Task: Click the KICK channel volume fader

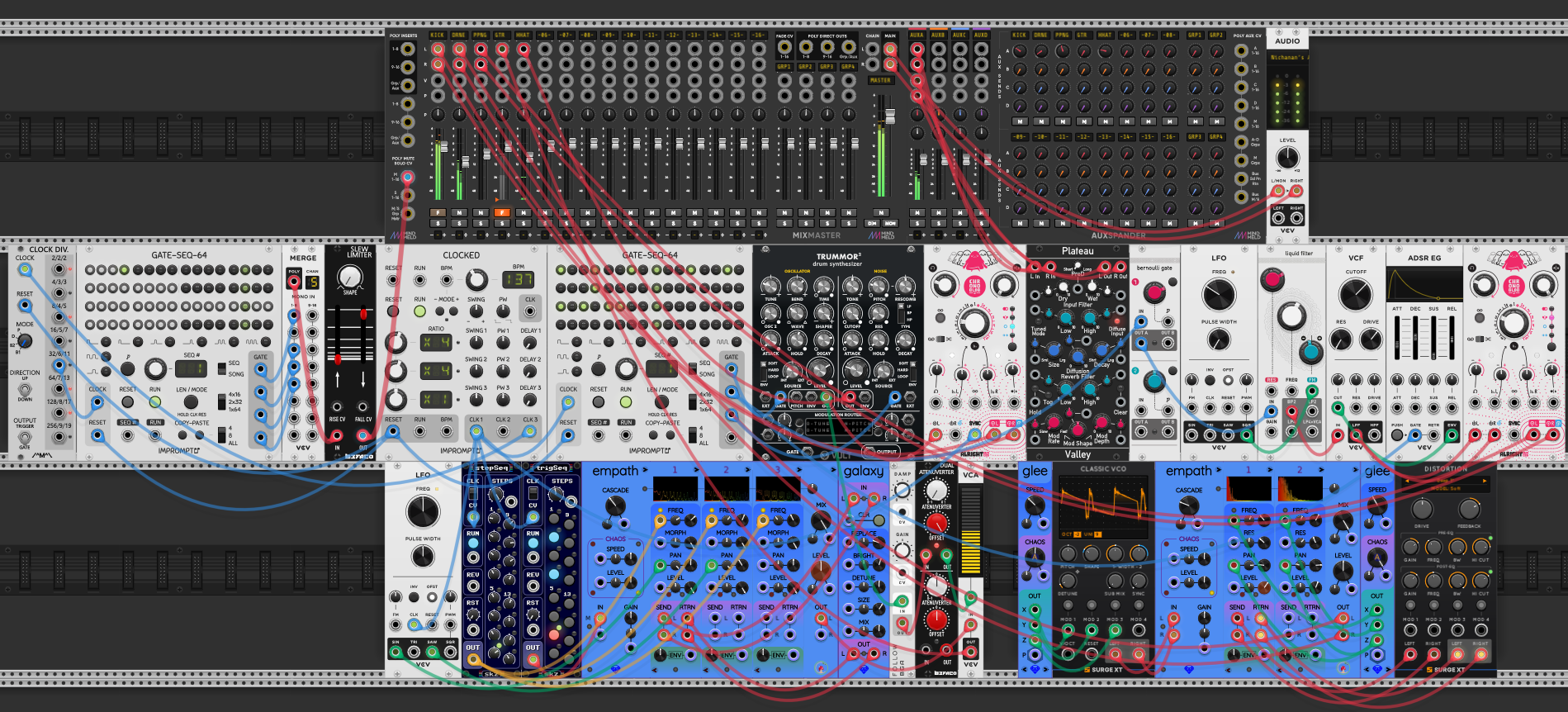Action: click(x=444, y=147)
